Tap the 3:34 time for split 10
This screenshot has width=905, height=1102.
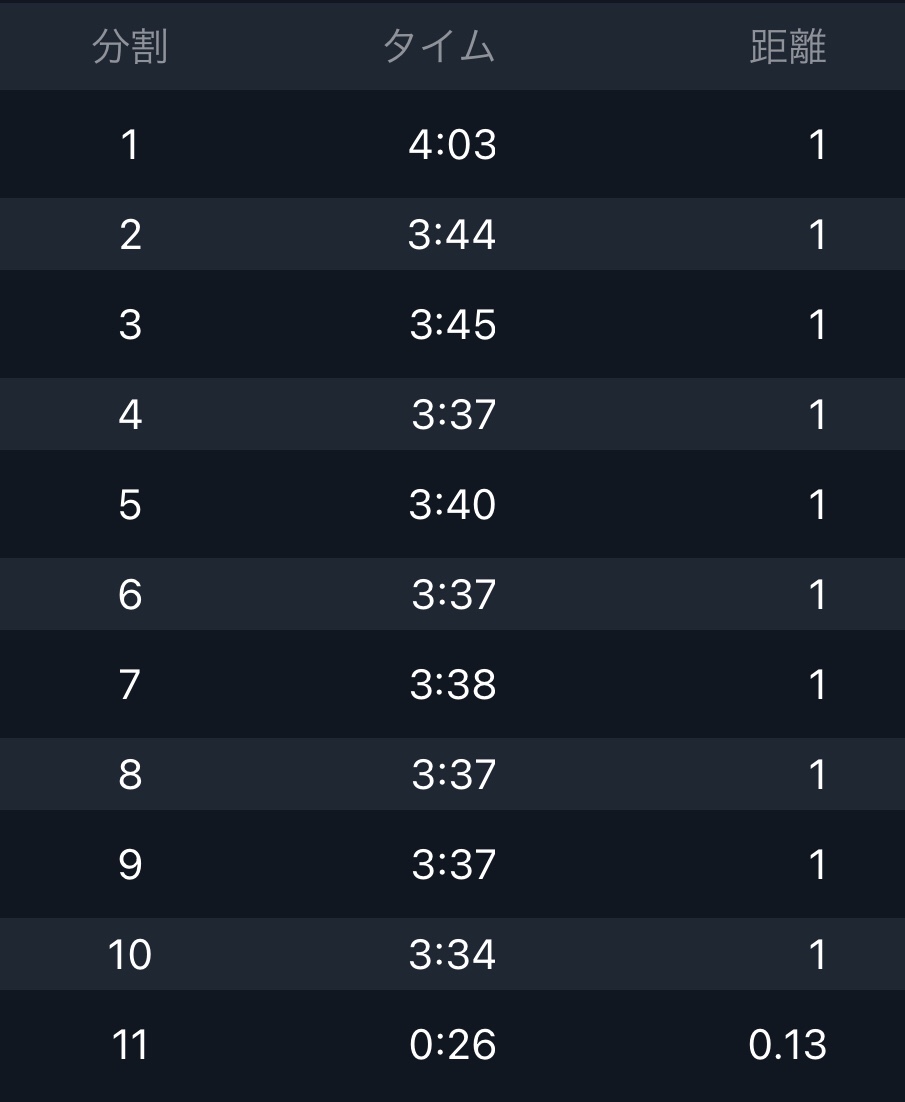pyautogui.click(x=452, y=955)
